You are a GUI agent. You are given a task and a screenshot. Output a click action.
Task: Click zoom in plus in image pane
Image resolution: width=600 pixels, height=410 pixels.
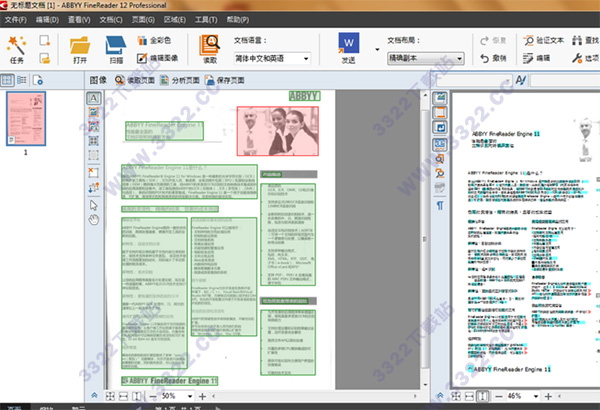[202, 397]
